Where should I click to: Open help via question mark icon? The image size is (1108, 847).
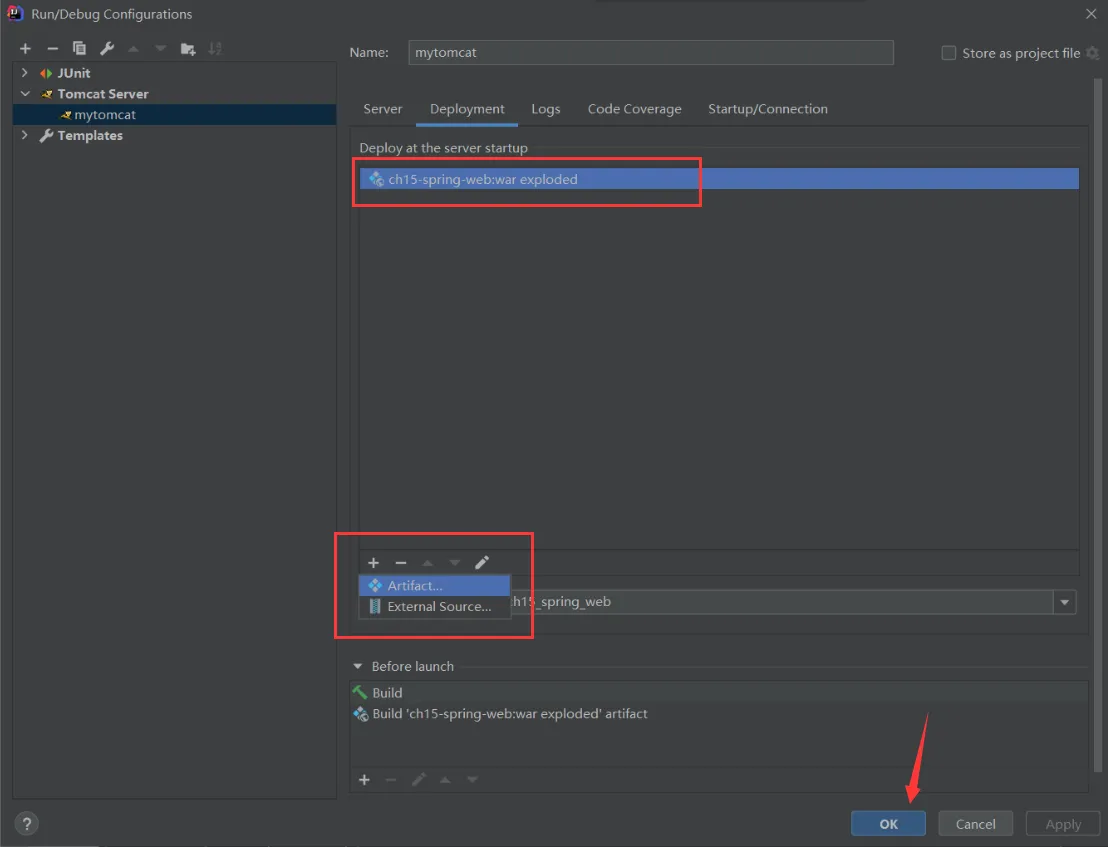coord(28,824)
